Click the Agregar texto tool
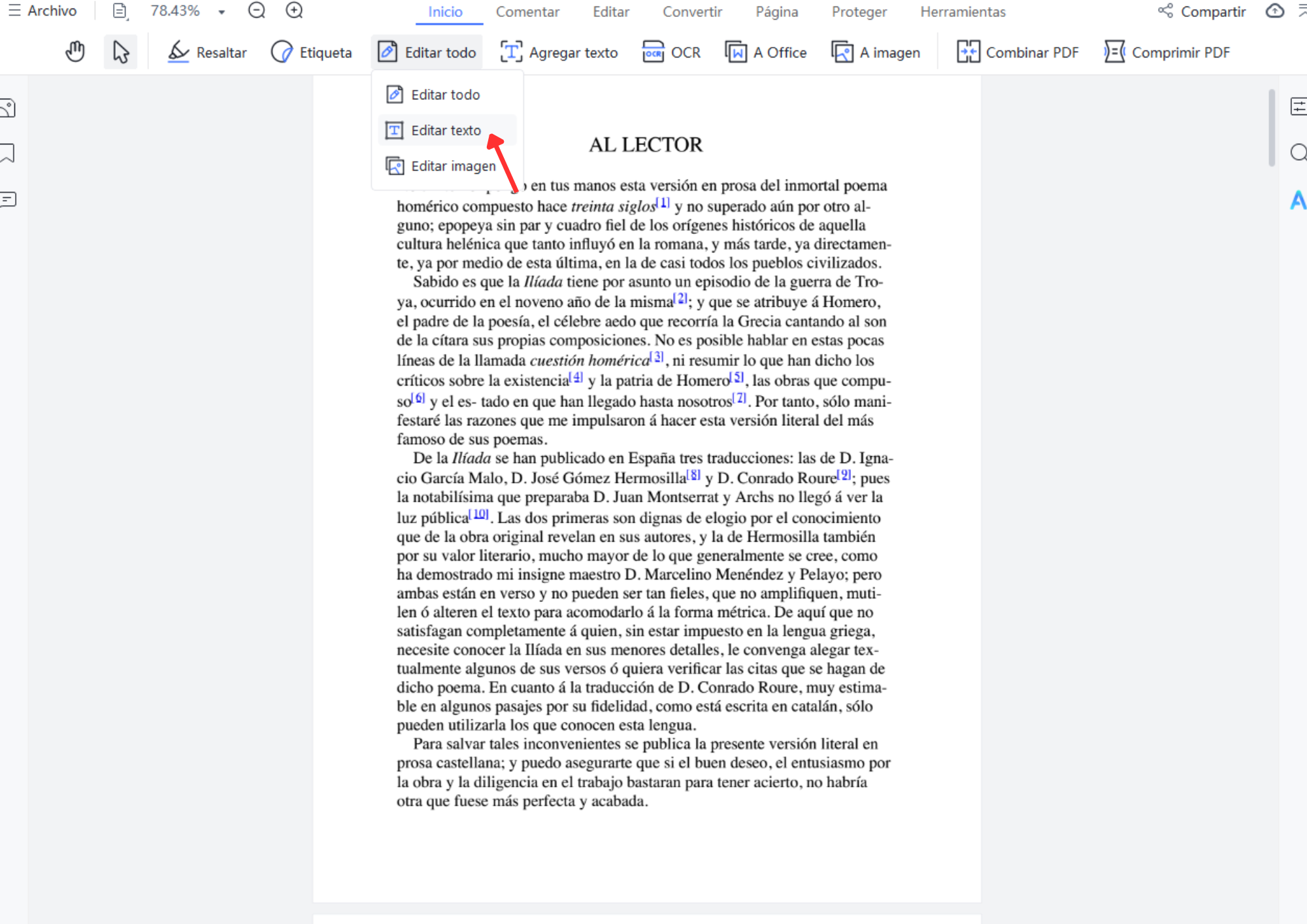The width and height of the screenshot is (1307, 924). [x=559, y=52]
